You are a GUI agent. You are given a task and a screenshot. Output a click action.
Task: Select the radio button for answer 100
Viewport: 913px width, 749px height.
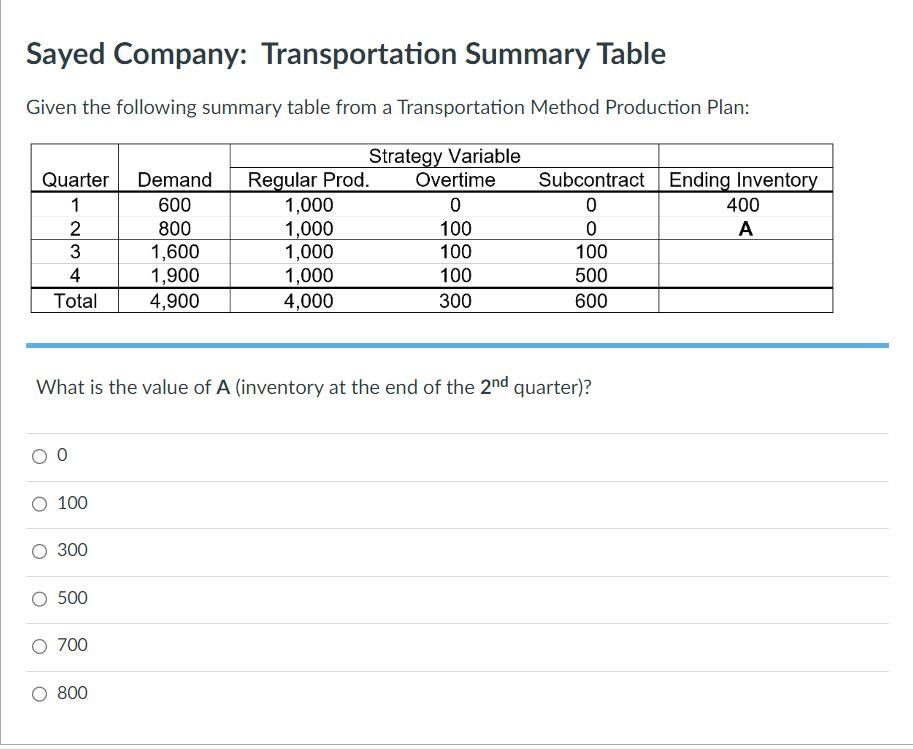point(38,504)
